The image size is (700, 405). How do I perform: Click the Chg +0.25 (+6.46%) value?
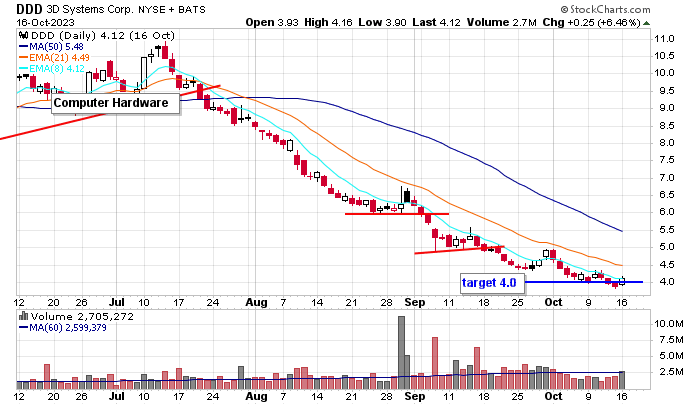(x=592, y=22)
